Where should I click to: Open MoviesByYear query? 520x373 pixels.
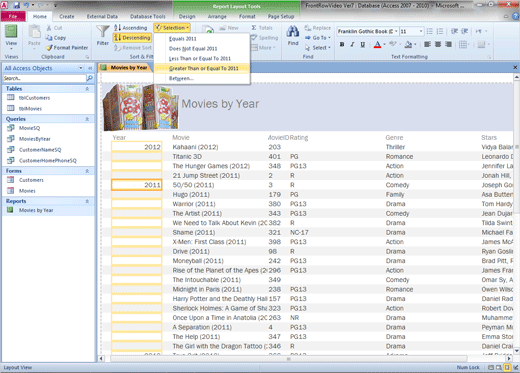coord(34,139)
